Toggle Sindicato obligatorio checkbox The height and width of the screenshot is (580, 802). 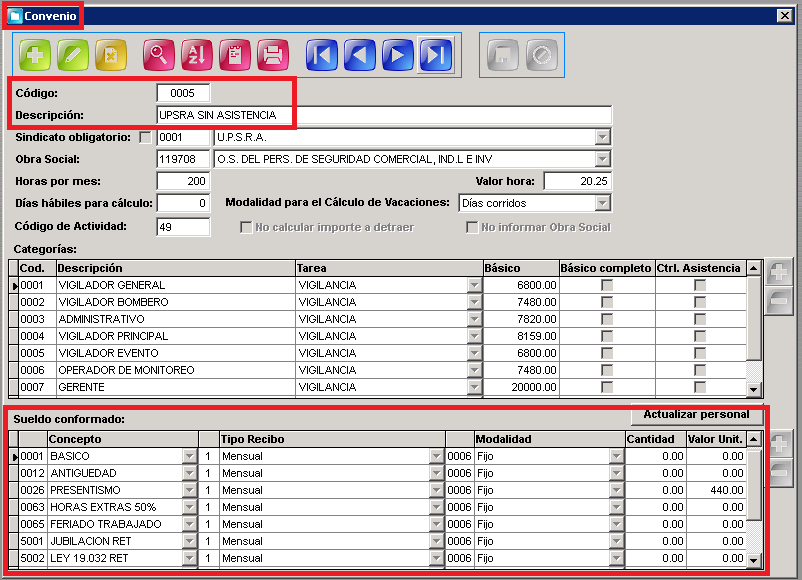(x=146, y=137)
